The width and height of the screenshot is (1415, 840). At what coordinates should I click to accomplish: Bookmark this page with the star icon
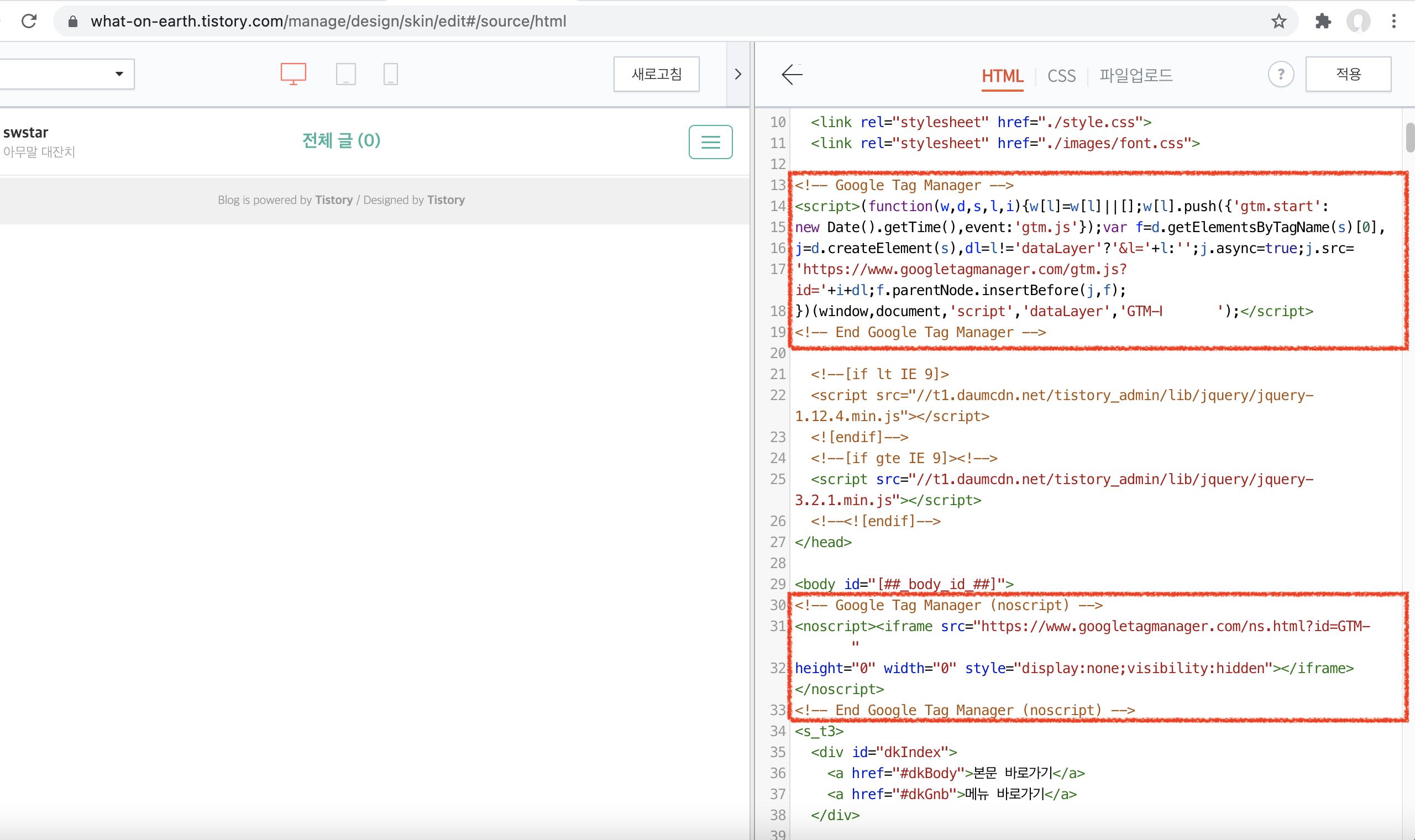pos(1278,22)
